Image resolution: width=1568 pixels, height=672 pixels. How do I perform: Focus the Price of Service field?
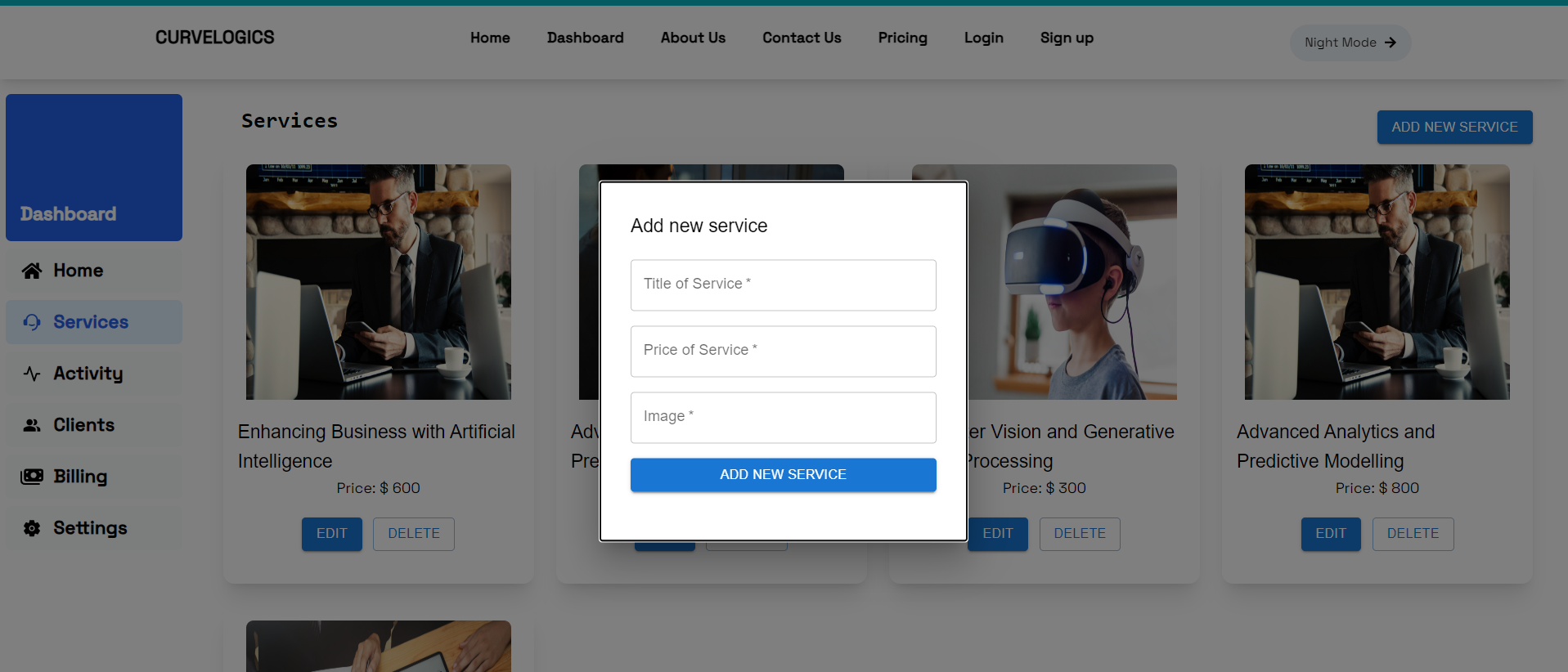tap(784, 352)
